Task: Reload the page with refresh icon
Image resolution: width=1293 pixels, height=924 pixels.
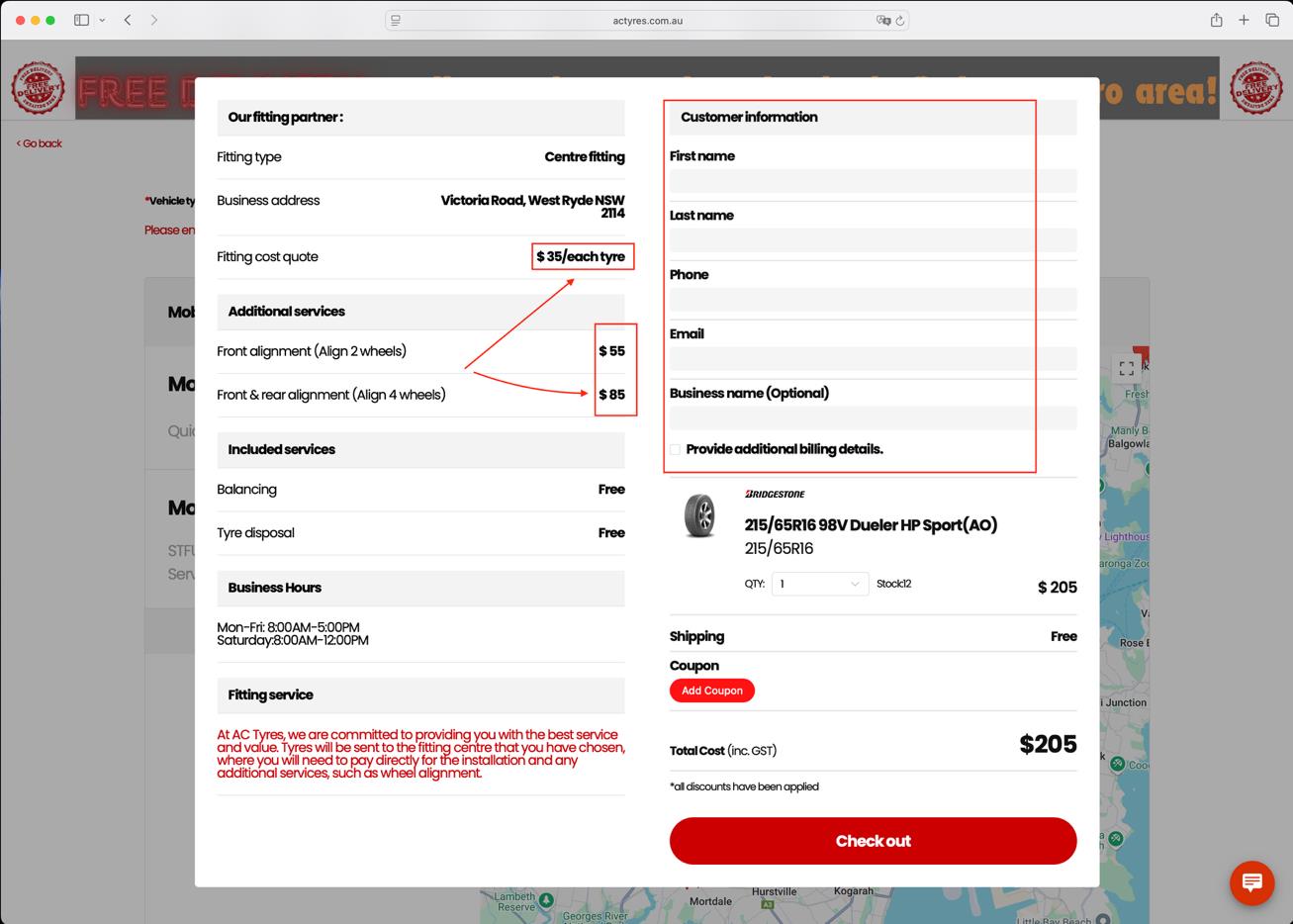Action: point(900,20)
